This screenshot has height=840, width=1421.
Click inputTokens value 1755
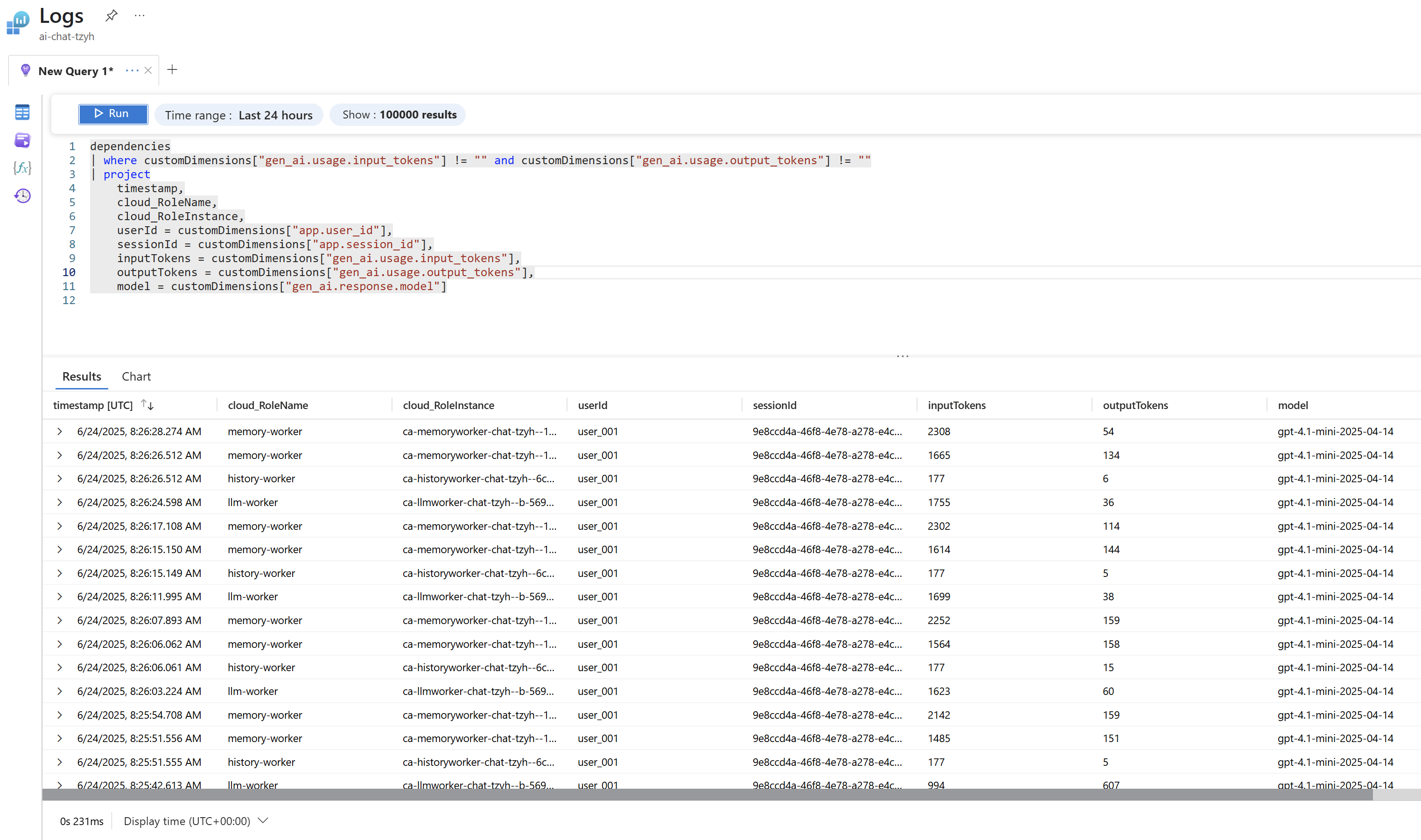point(938,502)
